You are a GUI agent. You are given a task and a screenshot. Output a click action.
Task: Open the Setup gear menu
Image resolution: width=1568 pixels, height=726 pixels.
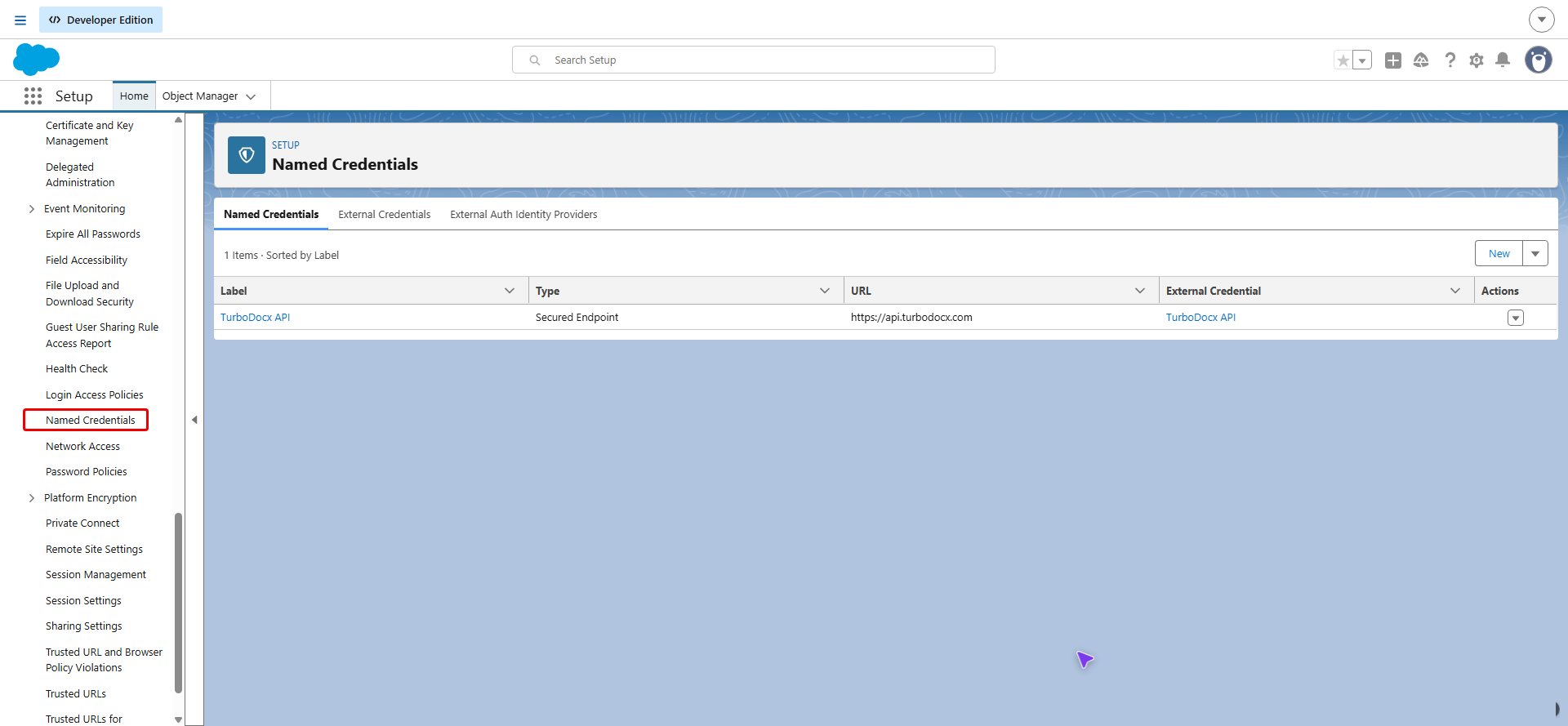pos(1477,60)
